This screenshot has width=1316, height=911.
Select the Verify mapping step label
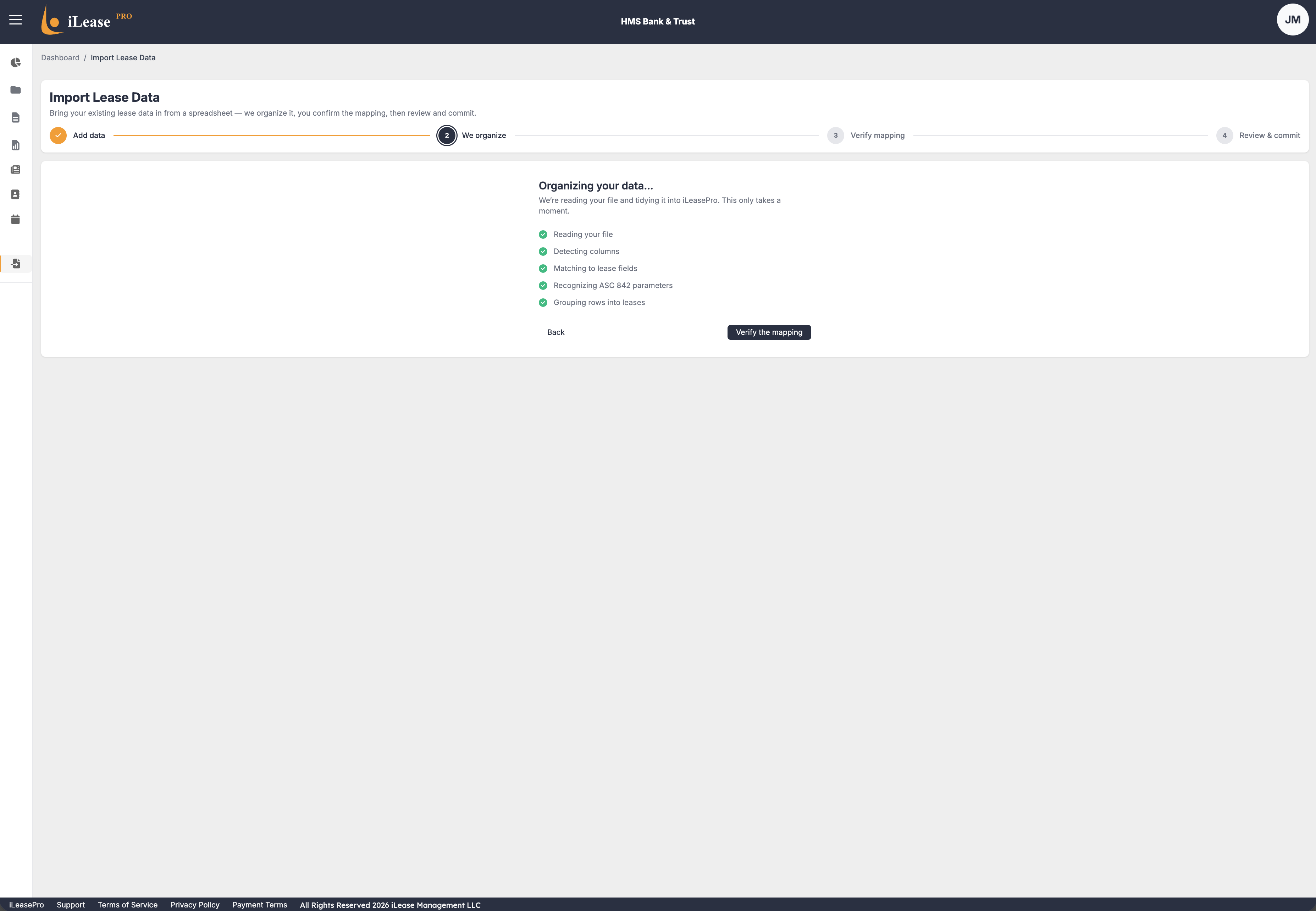click(877, 135)
